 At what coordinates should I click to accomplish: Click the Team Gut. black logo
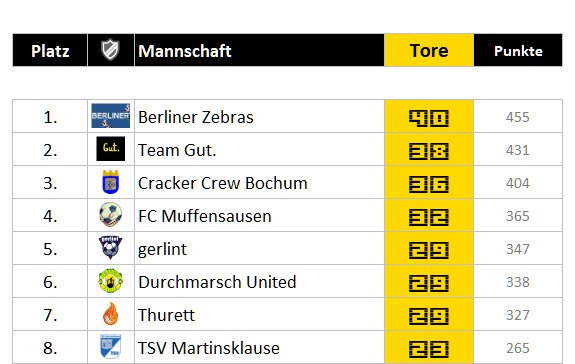(110, 149)
